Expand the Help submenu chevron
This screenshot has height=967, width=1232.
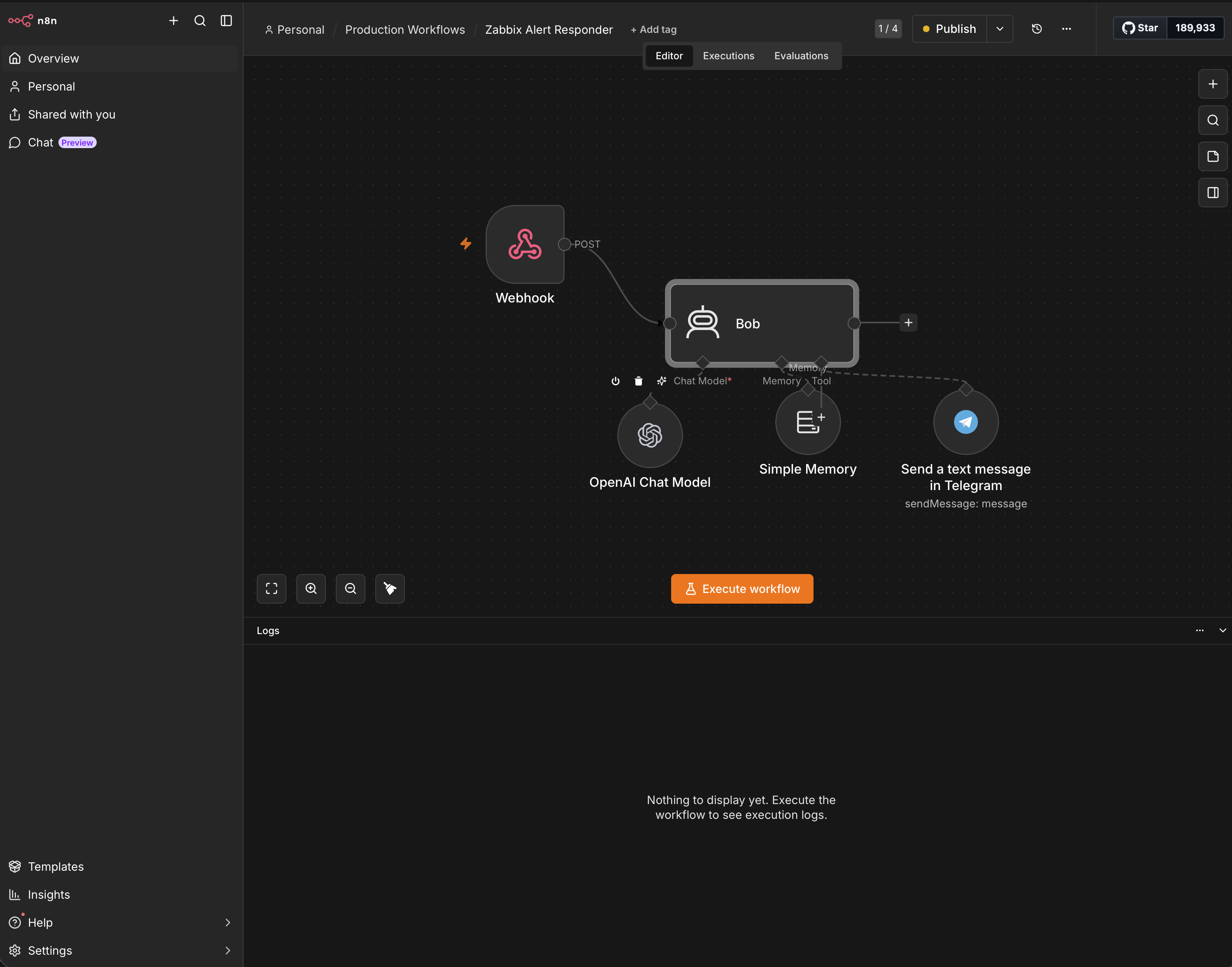tap(228, 923)
